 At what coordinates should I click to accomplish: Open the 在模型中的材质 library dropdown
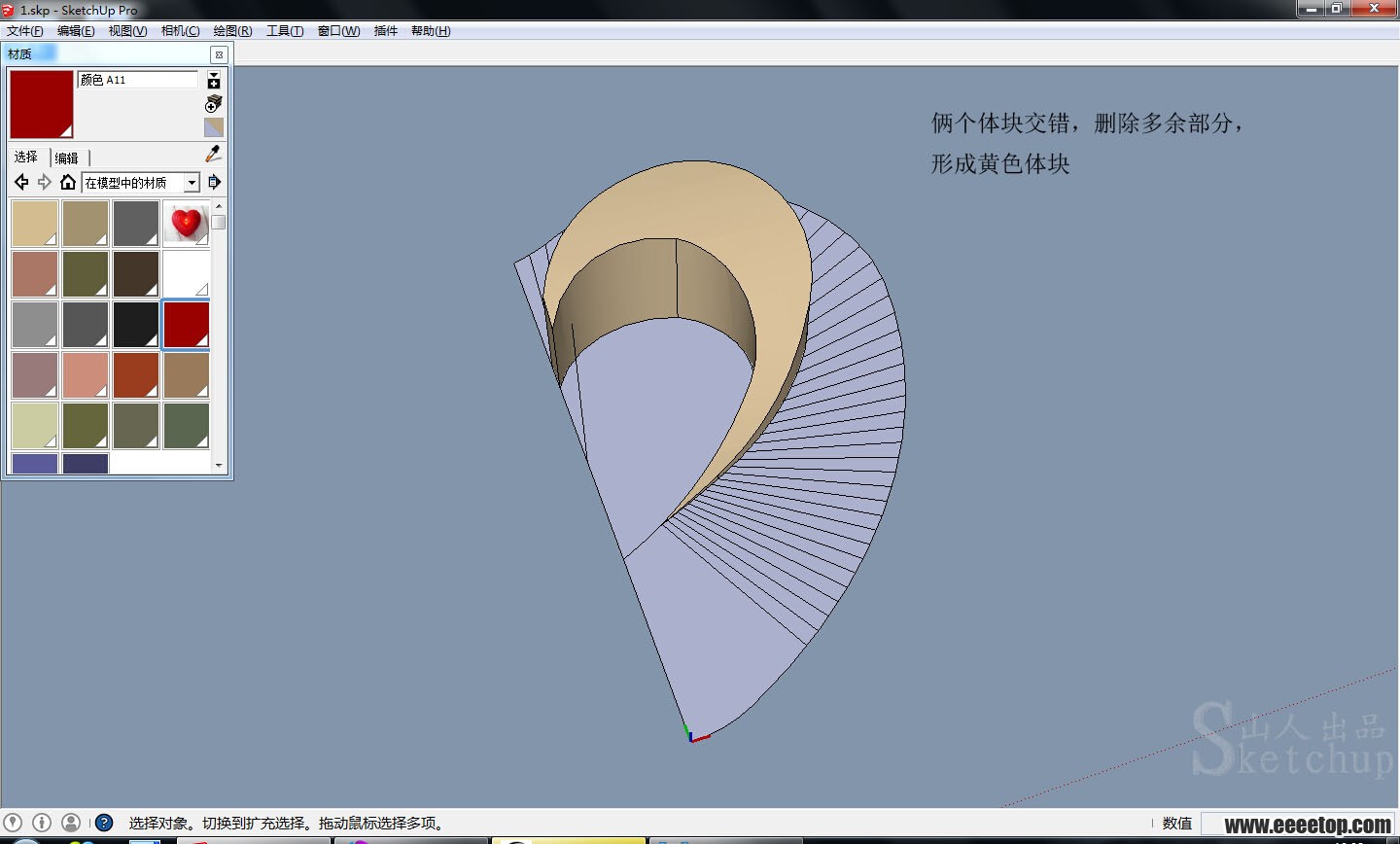tap(141, 183)
